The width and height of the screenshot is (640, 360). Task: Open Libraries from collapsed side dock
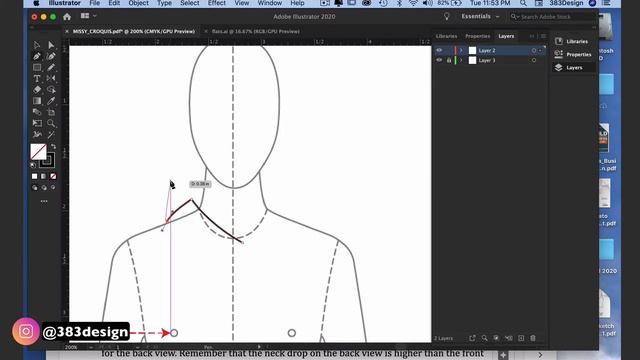tap(573, 41)
